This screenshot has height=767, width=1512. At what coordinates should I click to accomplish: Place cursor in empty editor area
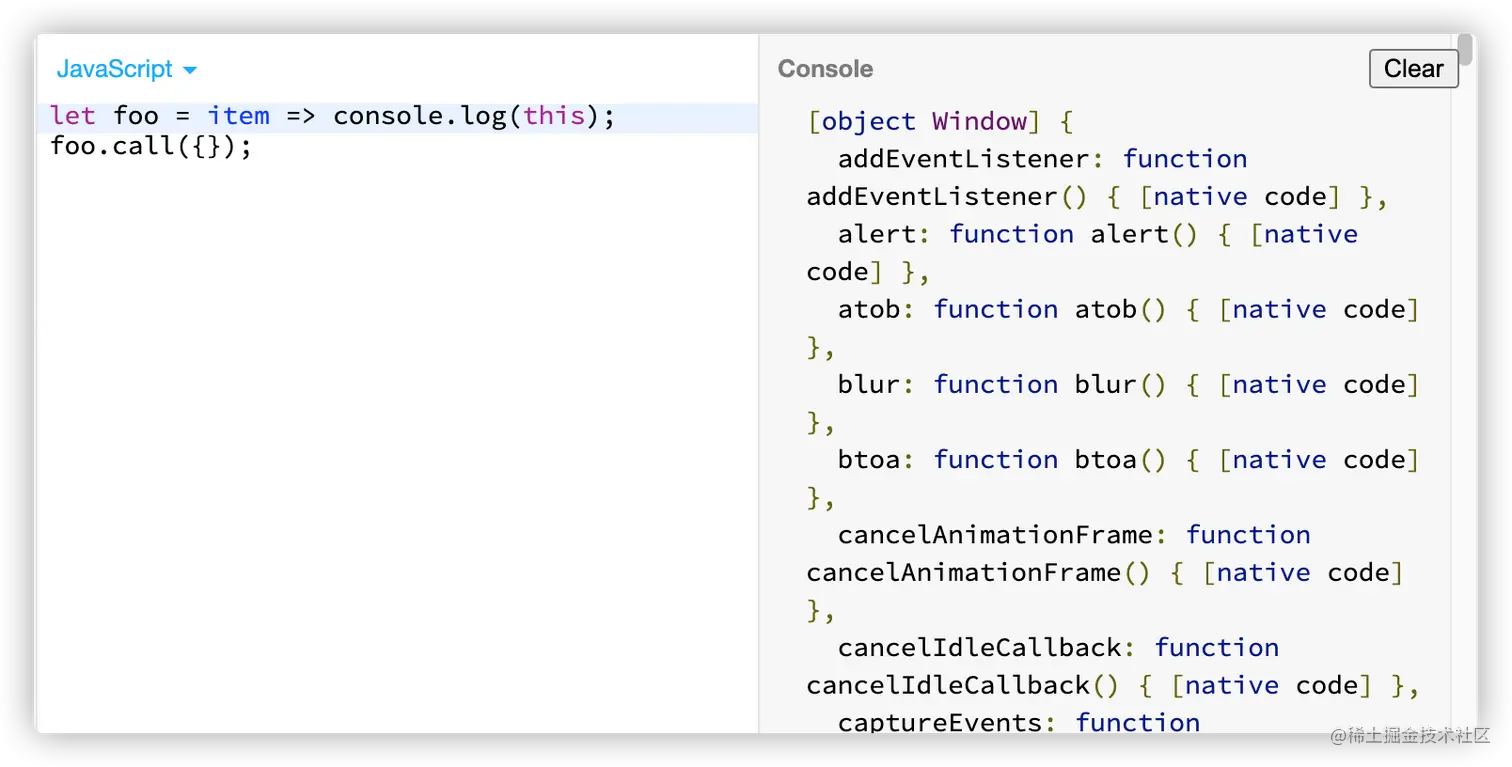coord(396,440)
